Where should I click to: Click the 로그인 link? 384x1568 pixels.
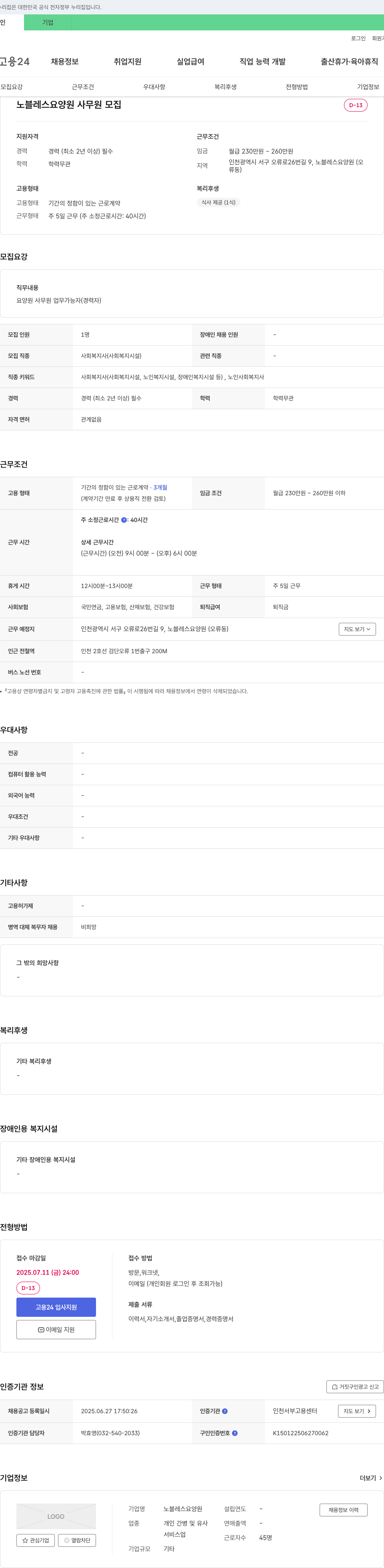coord(358,38)
